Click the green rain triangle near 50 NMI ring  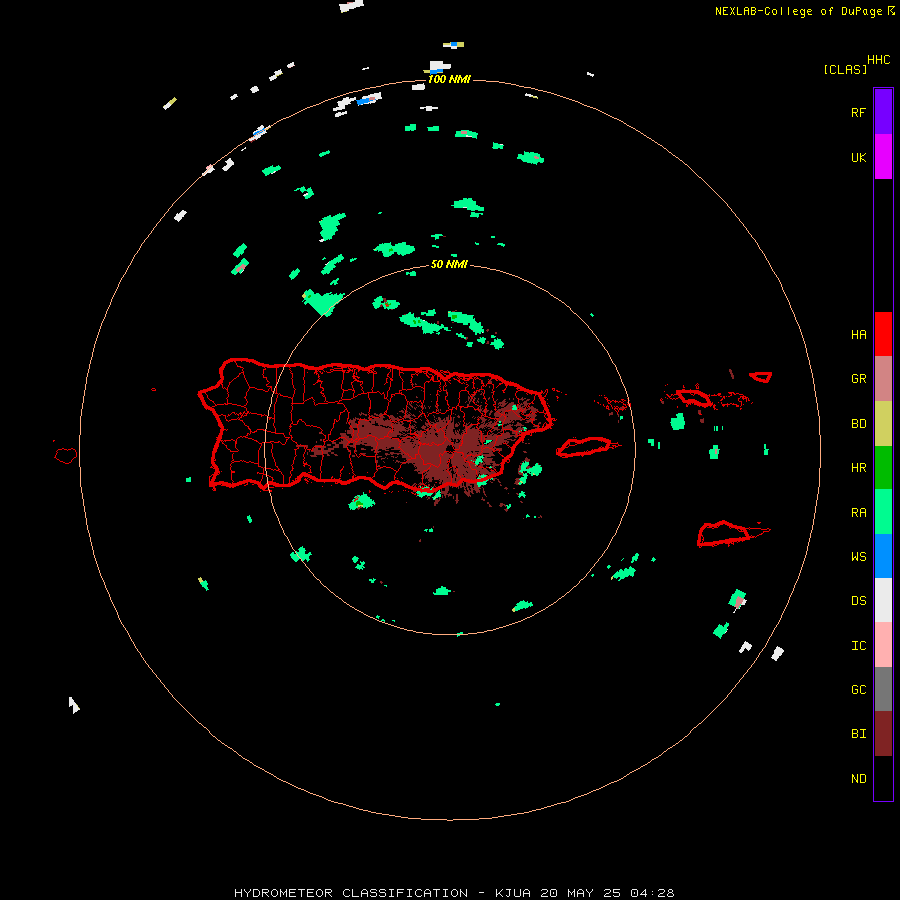pos(322,302)
